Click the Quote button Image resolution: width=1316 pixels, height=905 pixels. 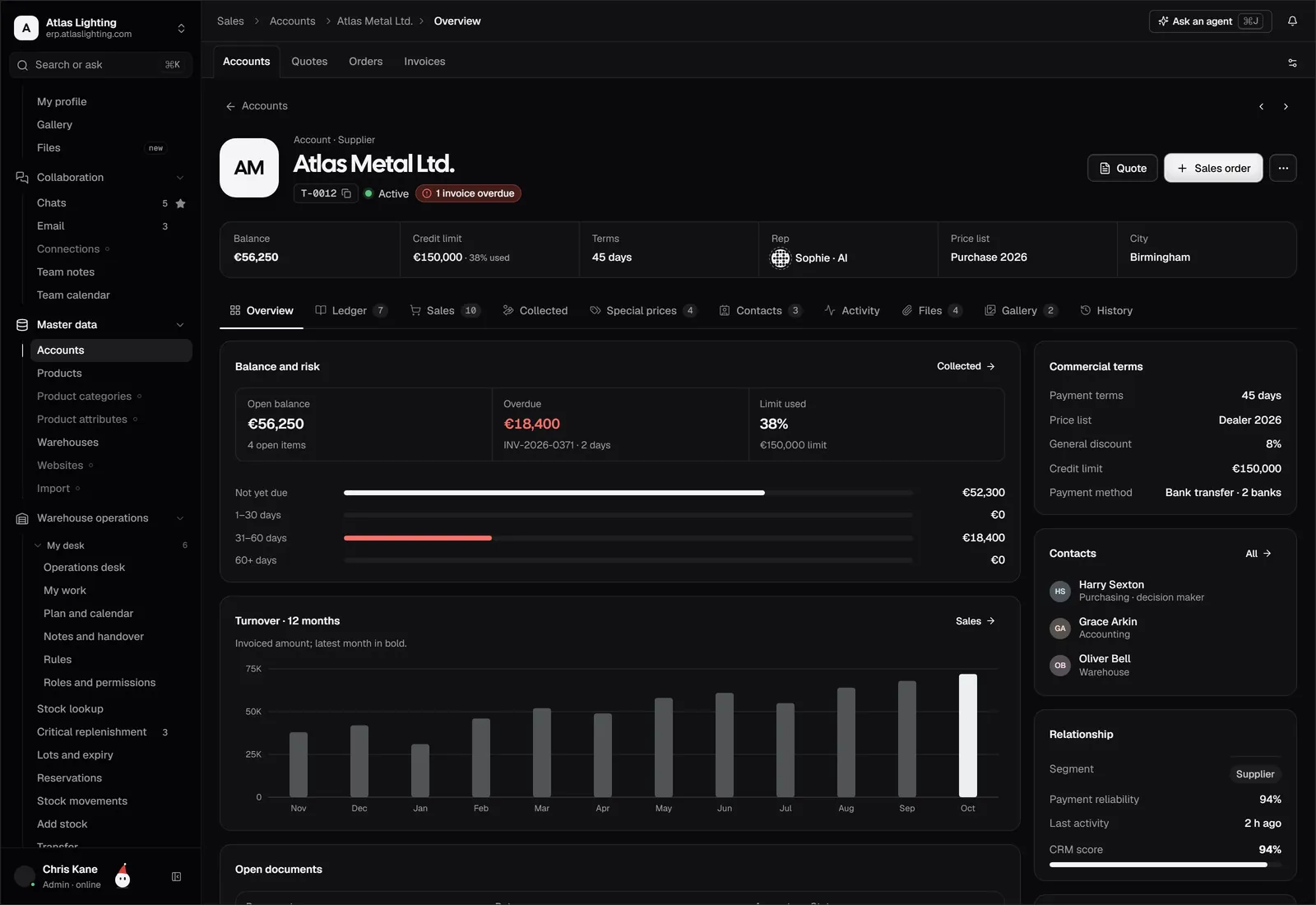(1123, 168)
